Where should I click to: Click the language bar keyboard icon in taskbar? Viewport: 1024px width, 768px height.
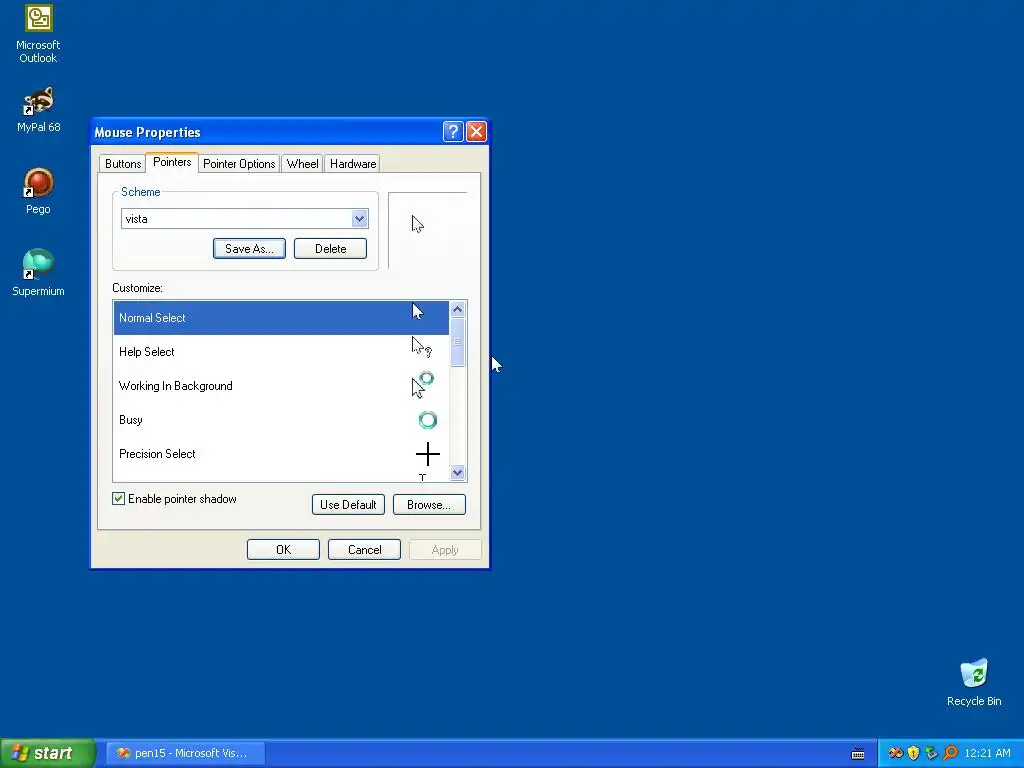coord(858,754)
